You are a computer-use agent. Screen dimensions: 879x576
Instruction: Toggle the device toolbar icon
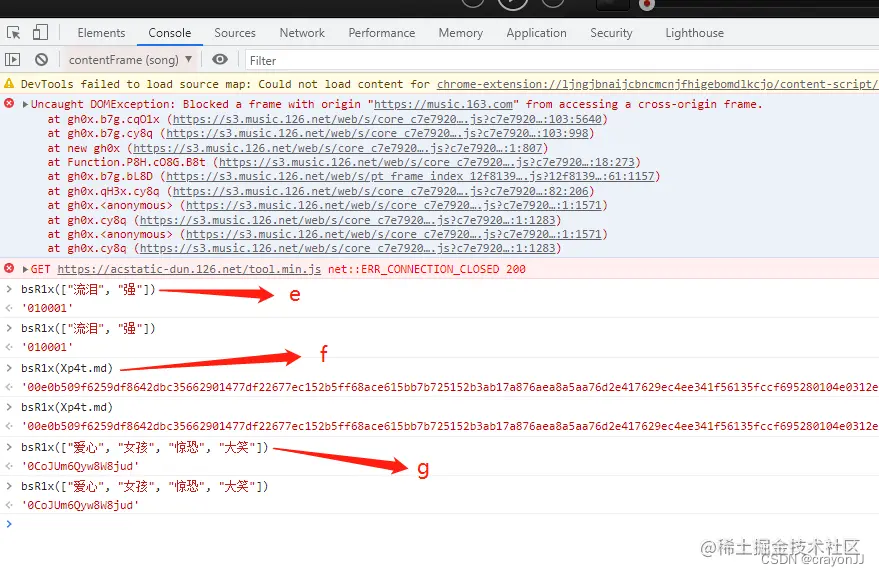[40, 32]
